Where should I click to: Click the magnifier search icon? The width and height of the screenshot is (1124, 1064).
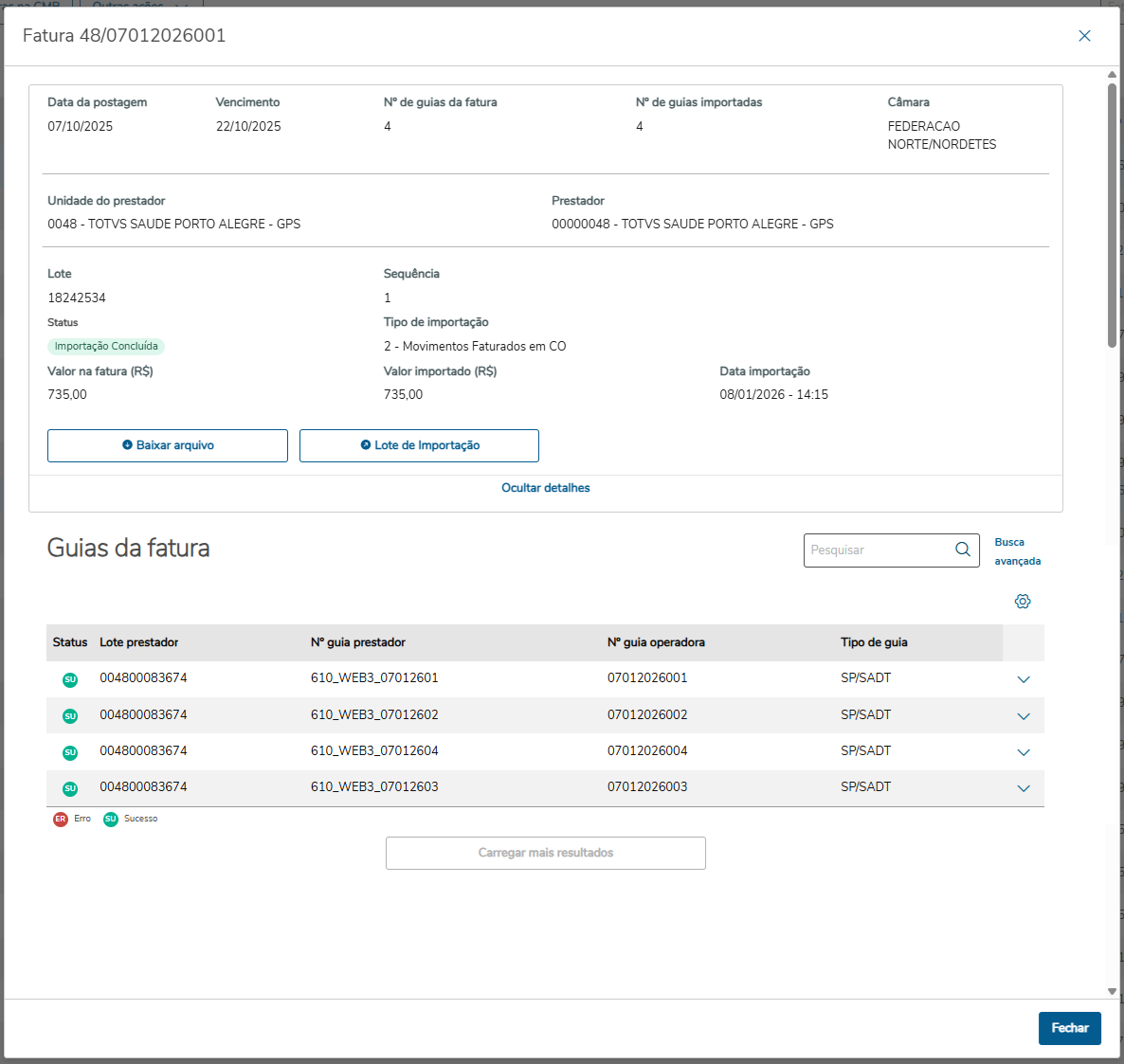click(x=962, y=550)
